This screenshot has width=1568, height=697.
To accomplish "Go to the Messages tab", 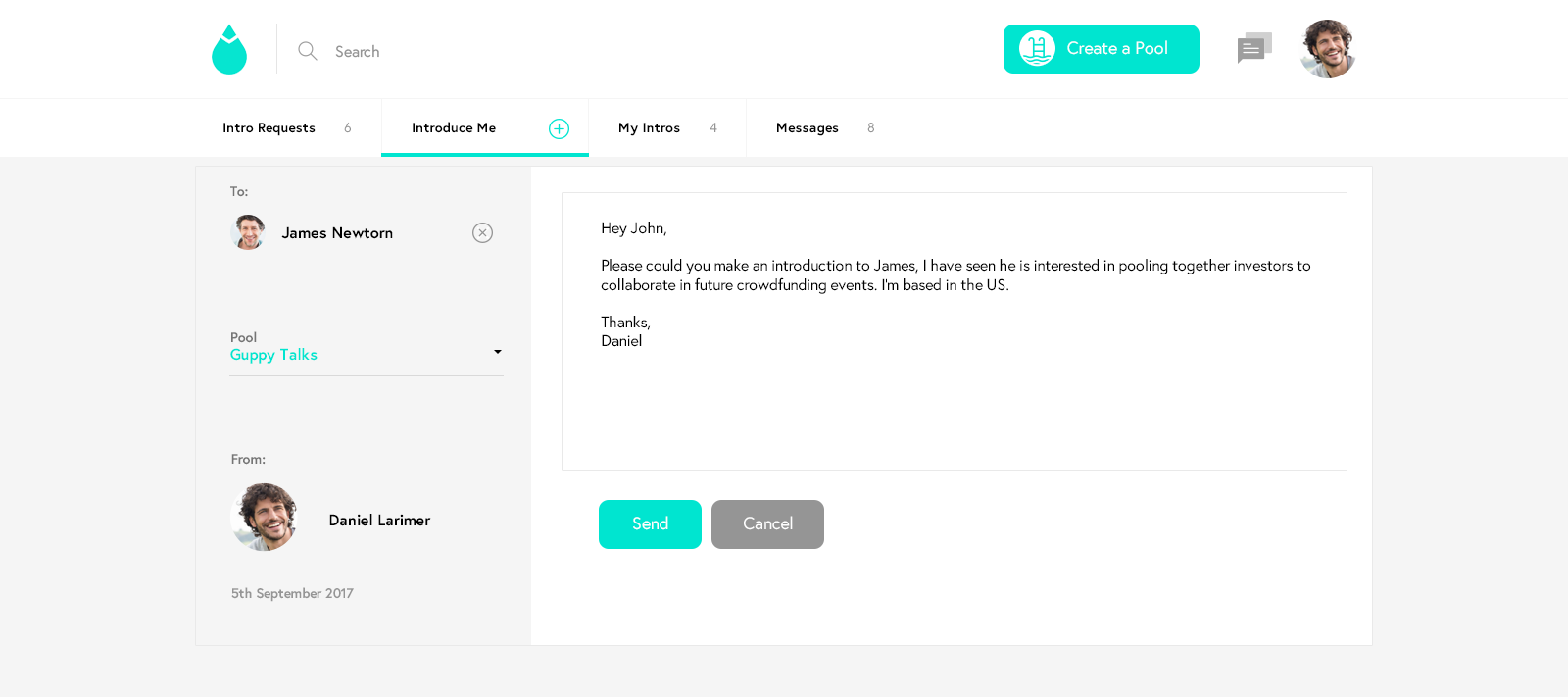I will 825,128.
